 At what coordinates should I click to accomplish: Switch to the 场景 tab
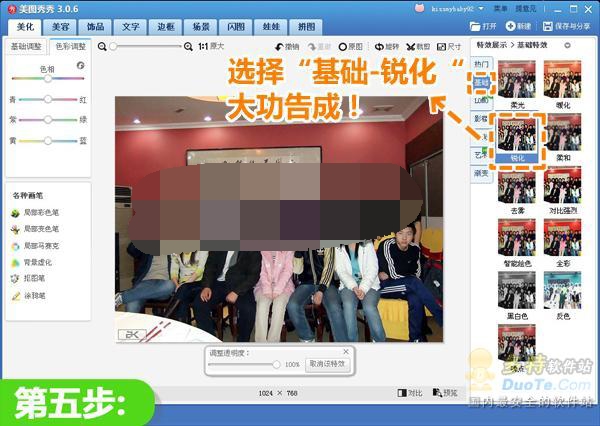coord(201,27)
